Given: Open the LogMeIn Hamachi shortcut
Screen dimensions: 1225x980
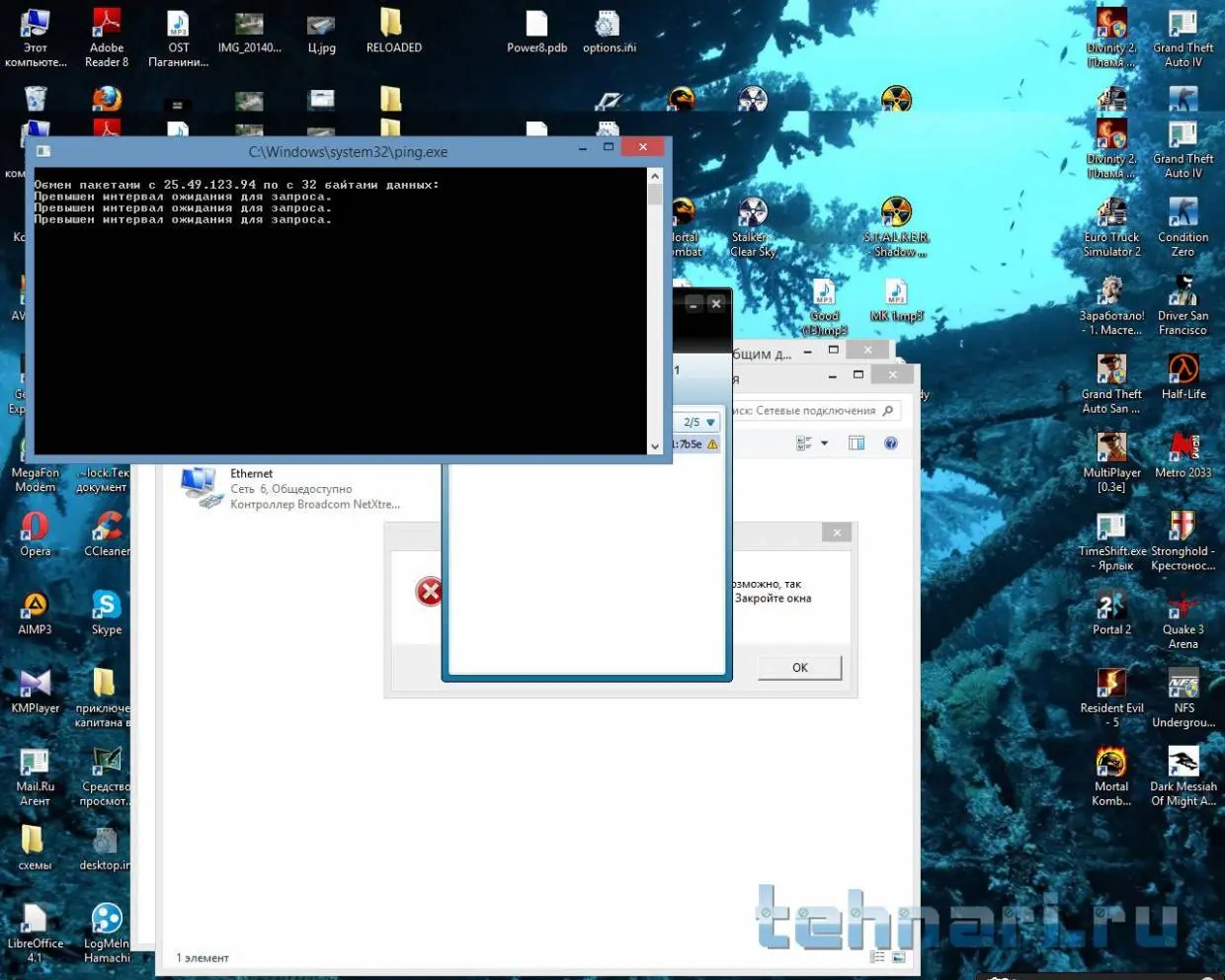Looking at the screenshot, I should click(x=107, y=934).
